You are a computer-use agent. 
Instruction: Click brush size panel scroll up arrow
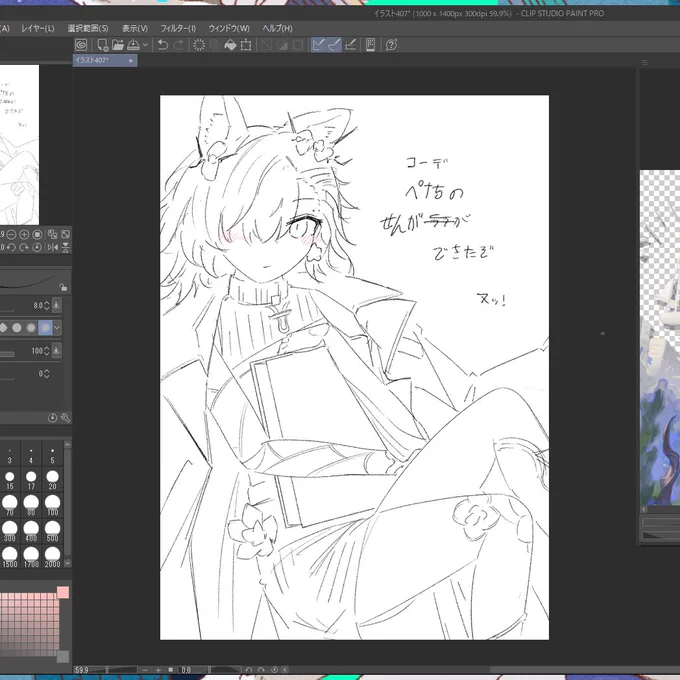[x=67, y=445]
